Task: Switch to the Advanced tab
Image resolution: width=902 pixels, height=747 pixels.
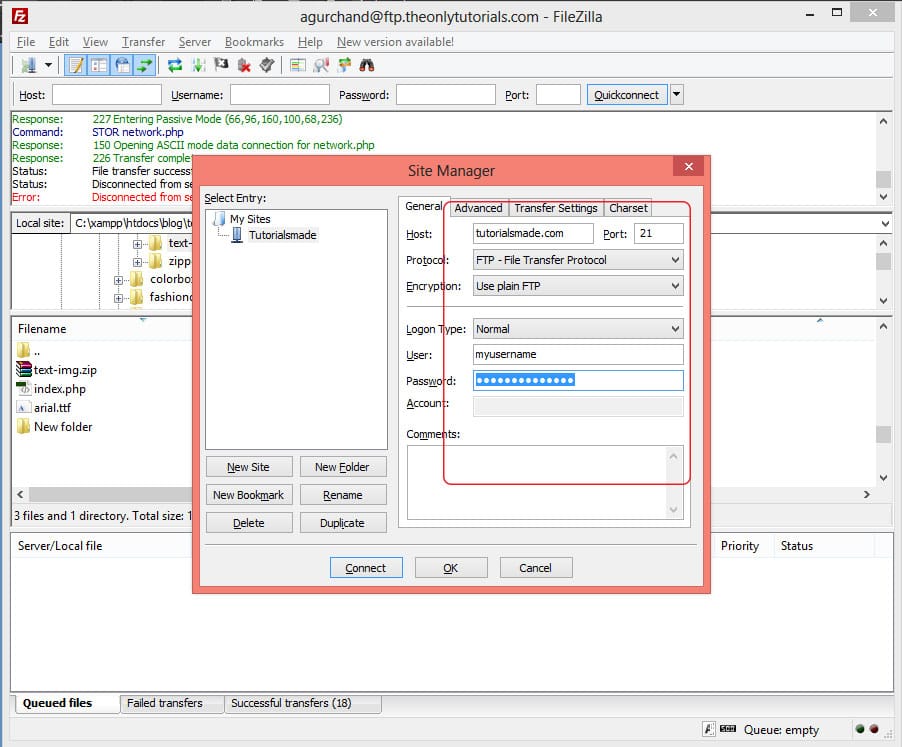Action: pos(478,208)
